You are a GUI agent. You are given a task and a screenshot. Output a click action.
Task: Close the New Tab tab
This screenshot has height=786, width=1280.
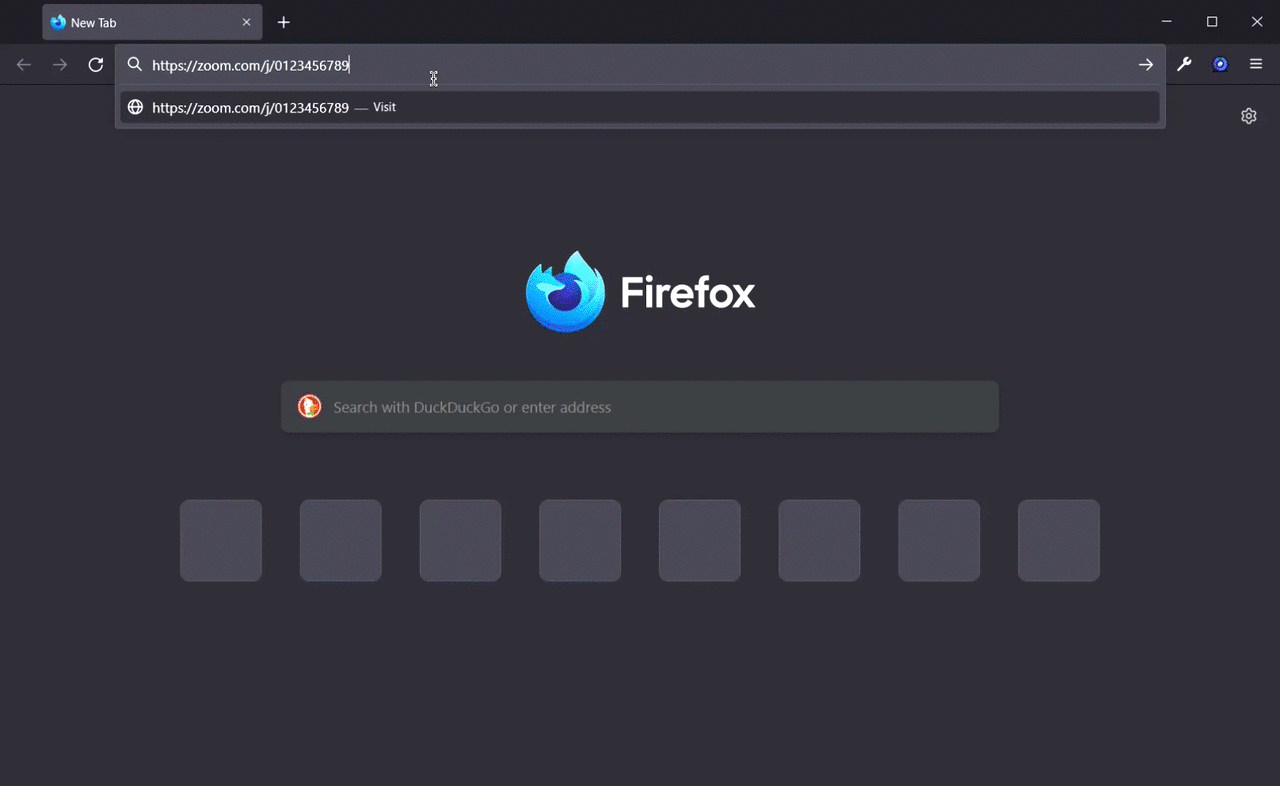[x=246, y=22]
